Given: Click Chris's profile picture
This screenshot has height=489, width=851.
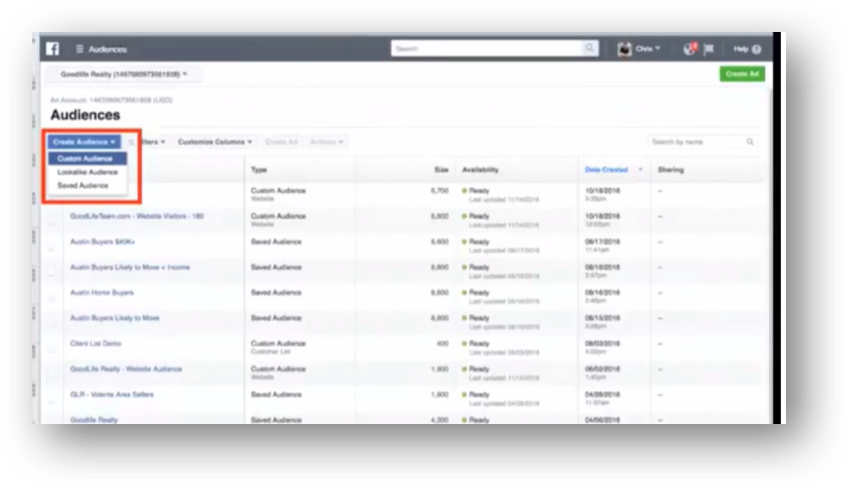Looking at the screenshot, I should pyautogui.click(x=624, y=49).
